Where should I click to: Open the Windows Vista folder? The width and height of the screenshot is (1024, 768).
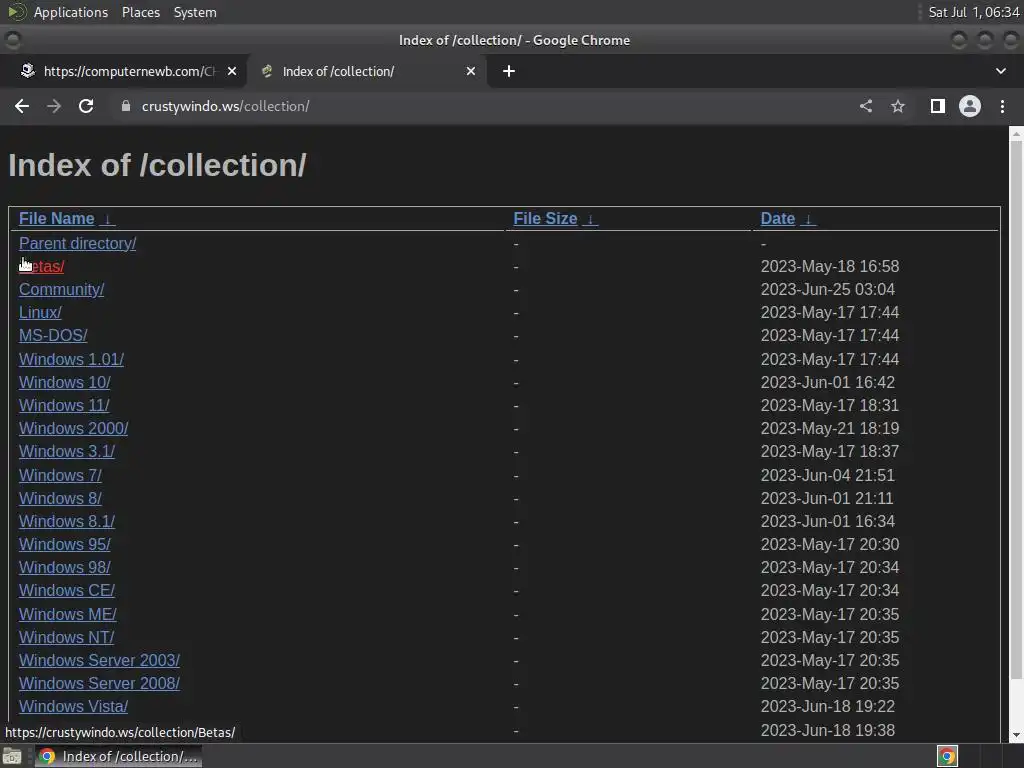[x=74, y=707]
